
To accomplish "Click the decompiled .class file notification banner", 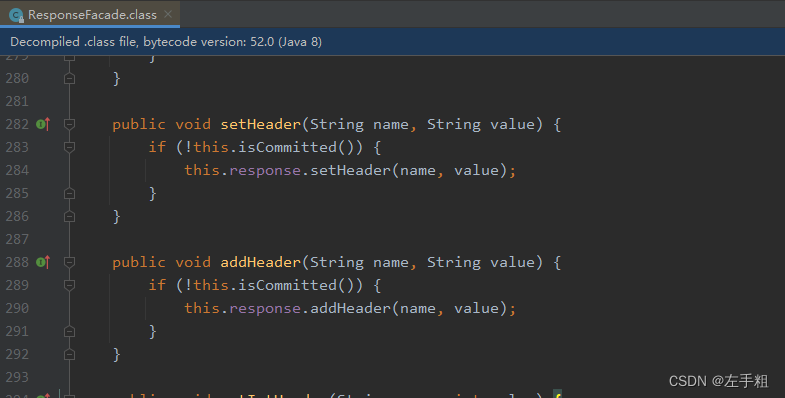I will [392, 42].
